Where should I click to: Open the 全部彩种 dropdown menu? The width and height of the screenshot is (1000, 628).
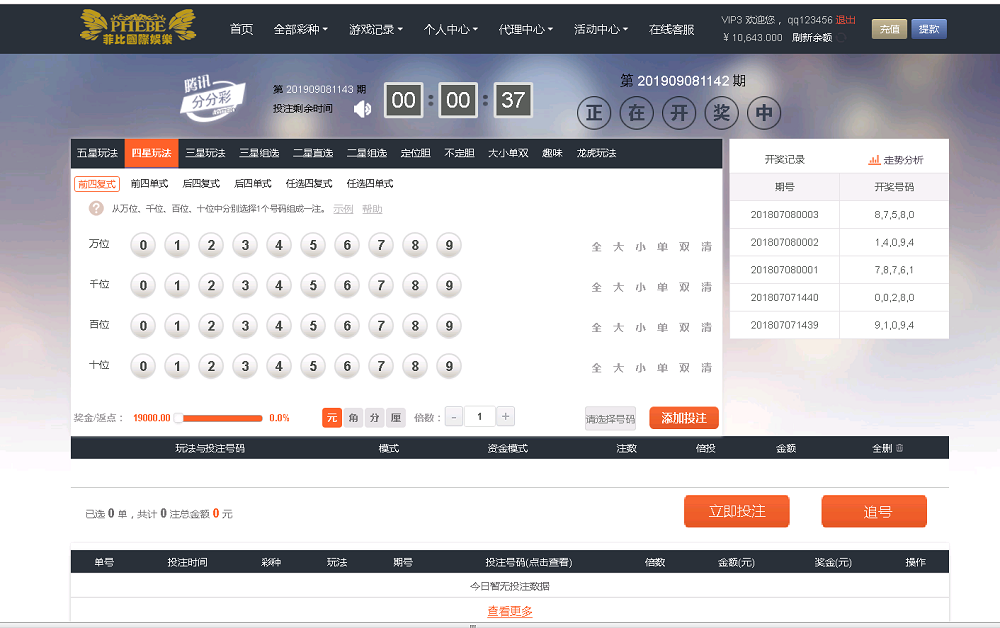[299, 30]
